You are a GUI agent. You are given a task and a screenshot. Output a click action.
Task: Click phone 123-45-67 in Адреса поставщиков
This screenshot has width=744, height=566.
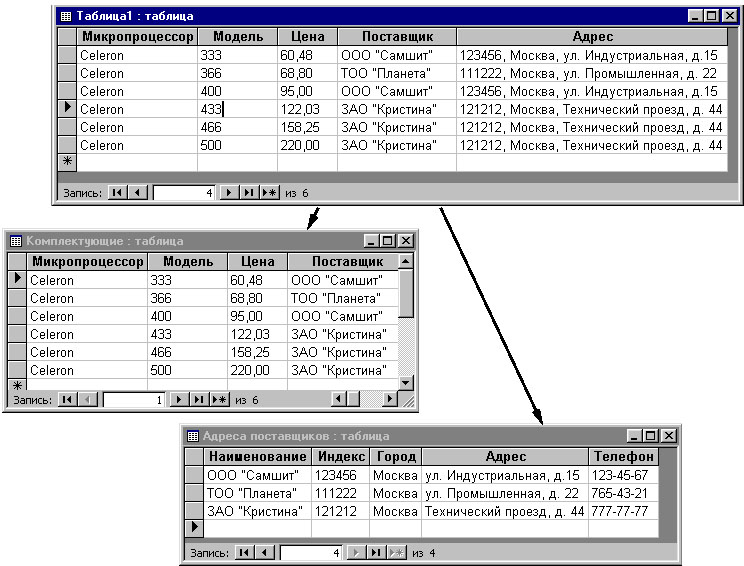[x=623, y=475]
